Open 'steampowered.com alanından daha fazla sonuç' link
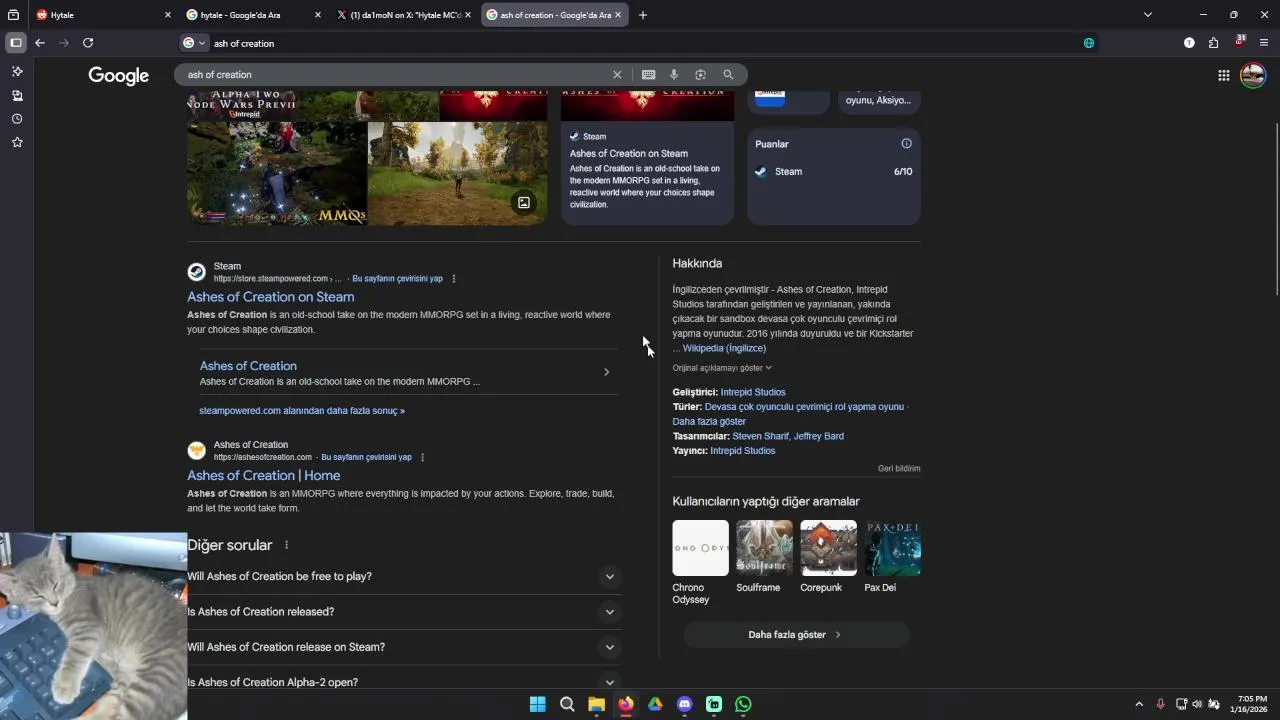This screenshot has height=720, width=1280. point(302,411)
